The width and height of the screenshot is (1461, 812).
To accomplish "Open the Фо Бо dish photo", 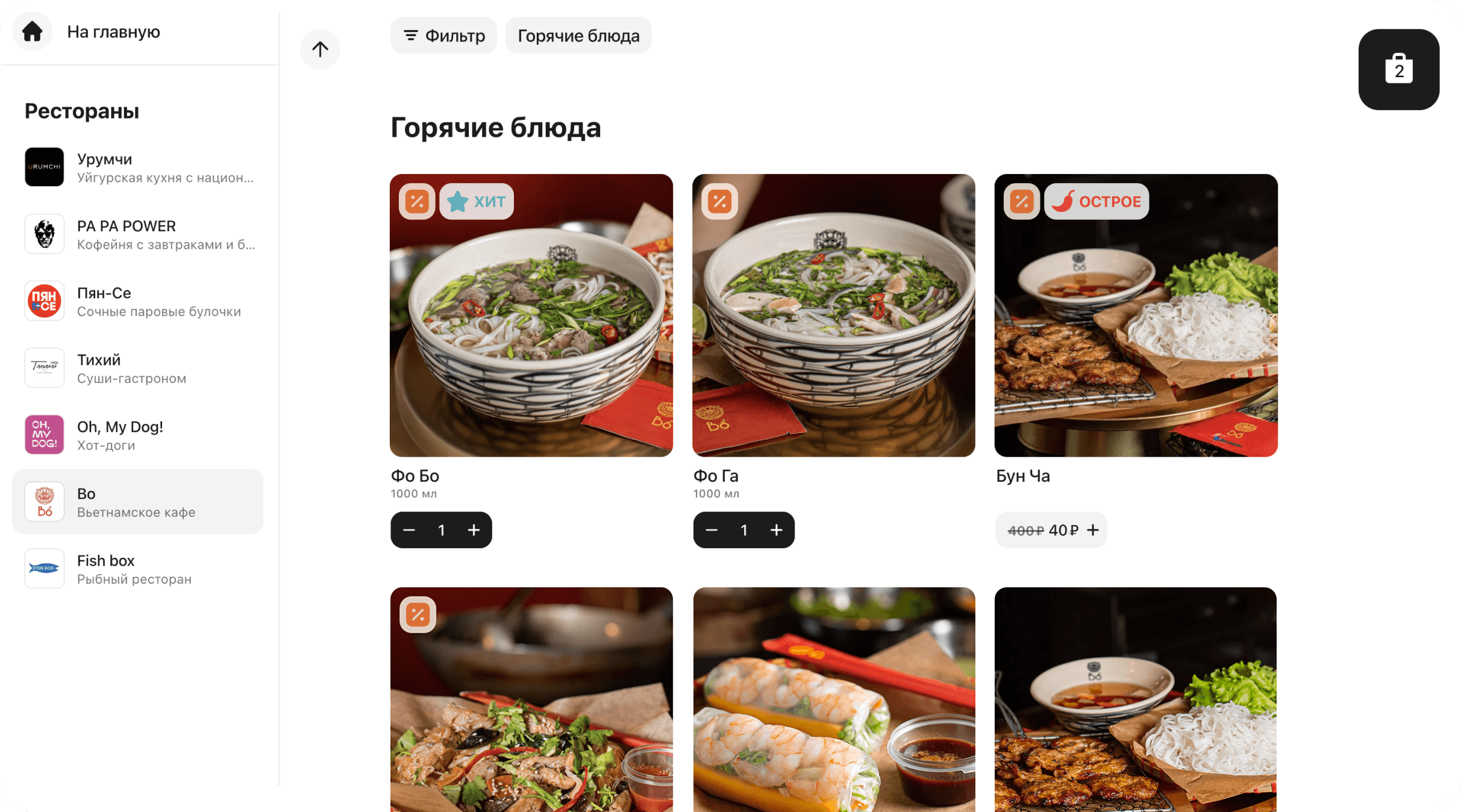I will 531,316.
